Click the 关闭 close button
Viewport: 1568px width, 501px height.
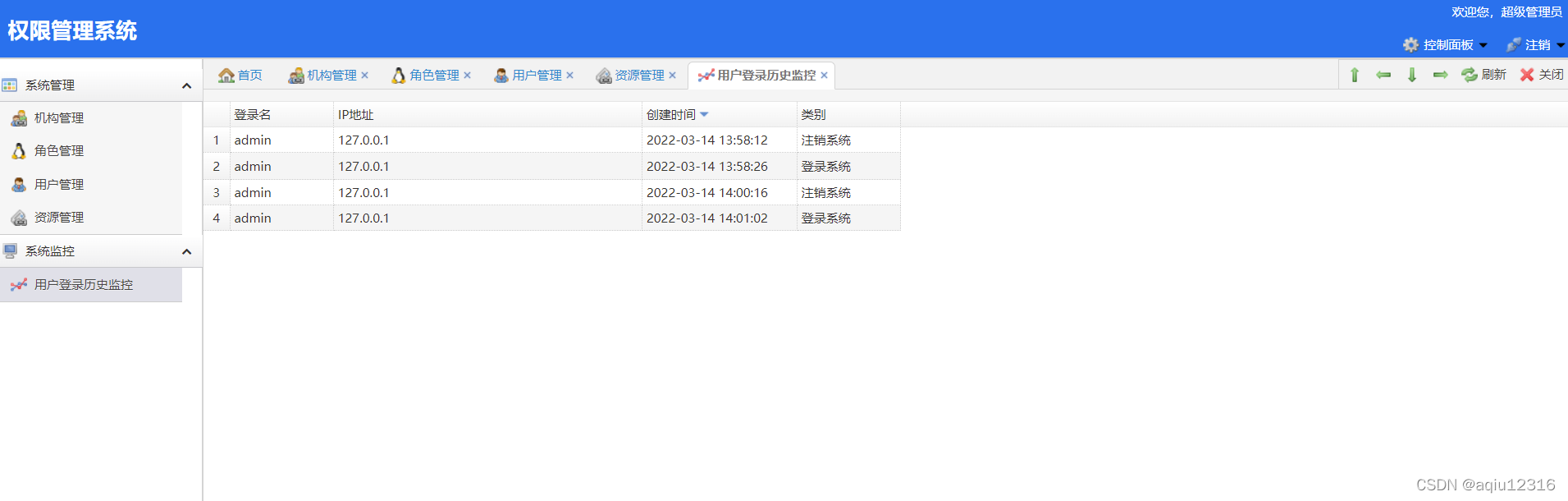(1542, 75)
